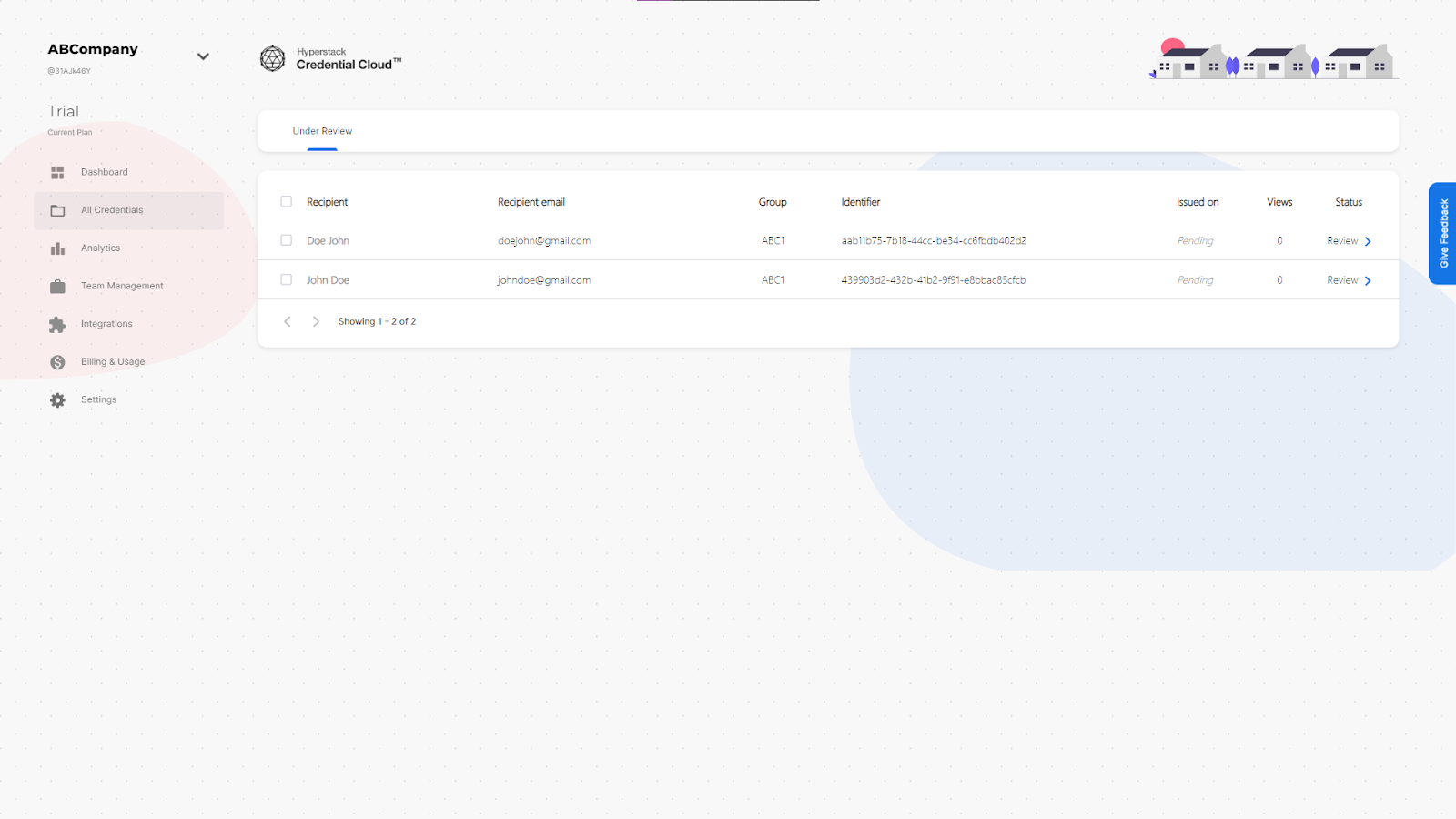Click the Trial current plan label
1456x819 pixels.
tap(64, 112)
